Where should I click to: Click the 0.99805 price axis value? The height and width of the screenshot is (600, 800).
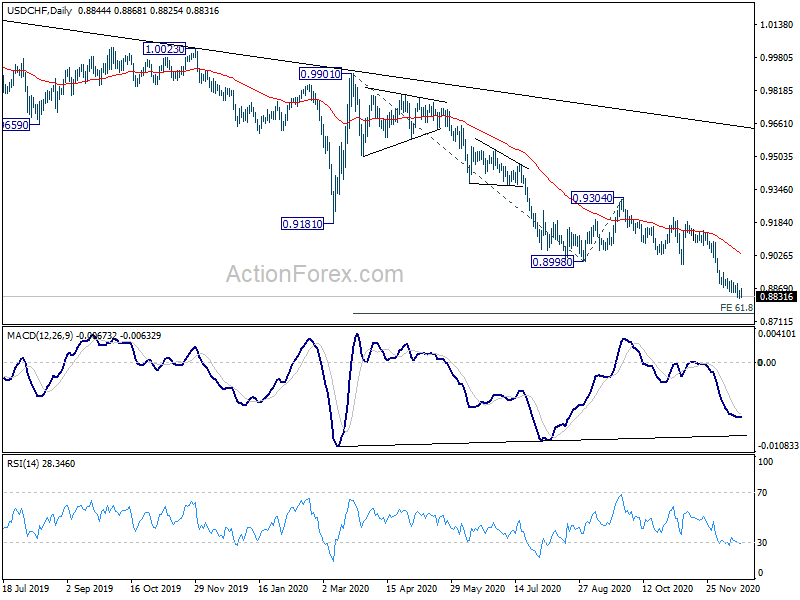pos(777,58)
